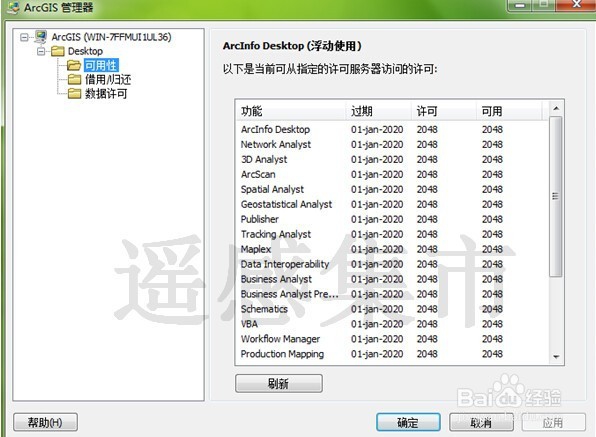Select the 可用性 tree item
Image resolution: width=596 pixels, height=437 pixels.
tap(101, 65)
